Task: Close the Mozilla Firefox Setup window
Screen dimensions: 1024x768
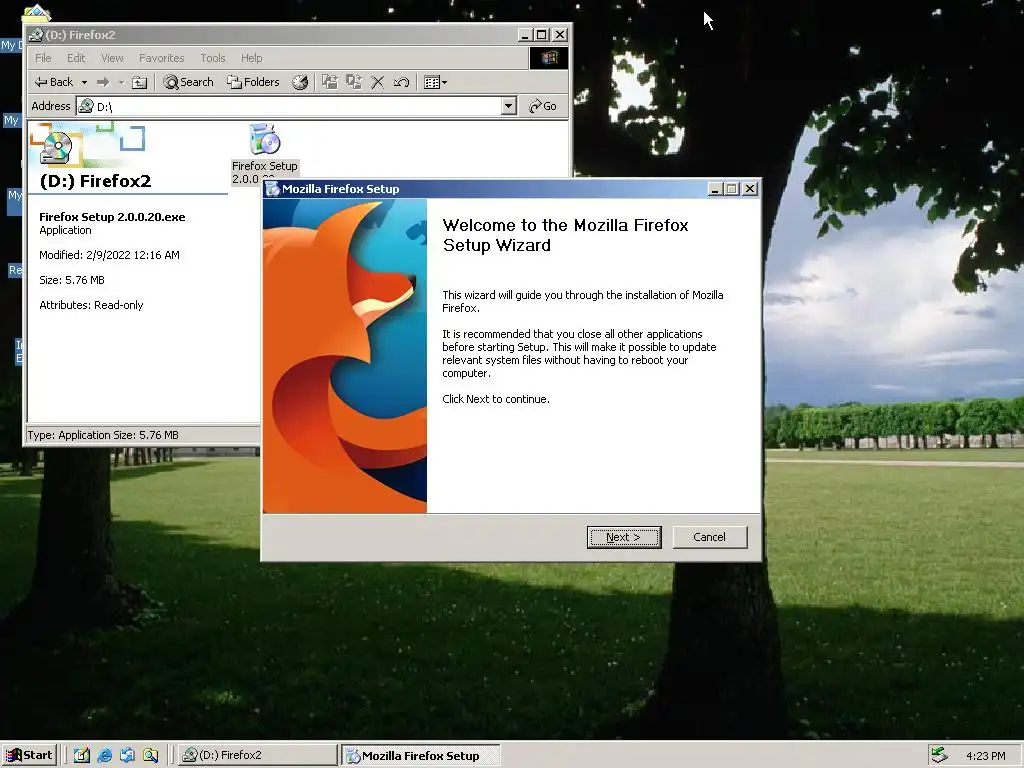Action: [x=750, y=189]
